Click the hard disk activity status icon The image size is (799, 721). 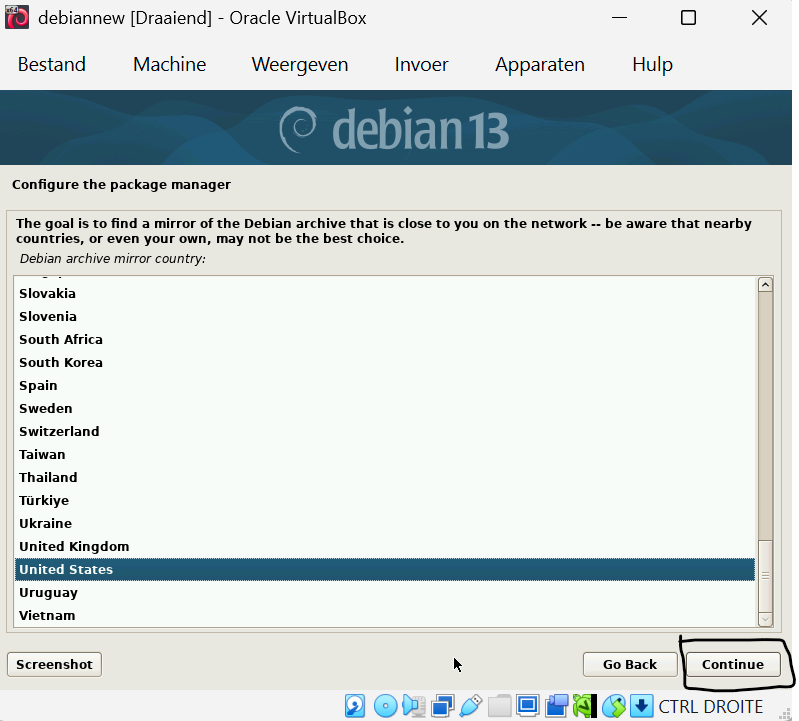click(x=355, y=706)
